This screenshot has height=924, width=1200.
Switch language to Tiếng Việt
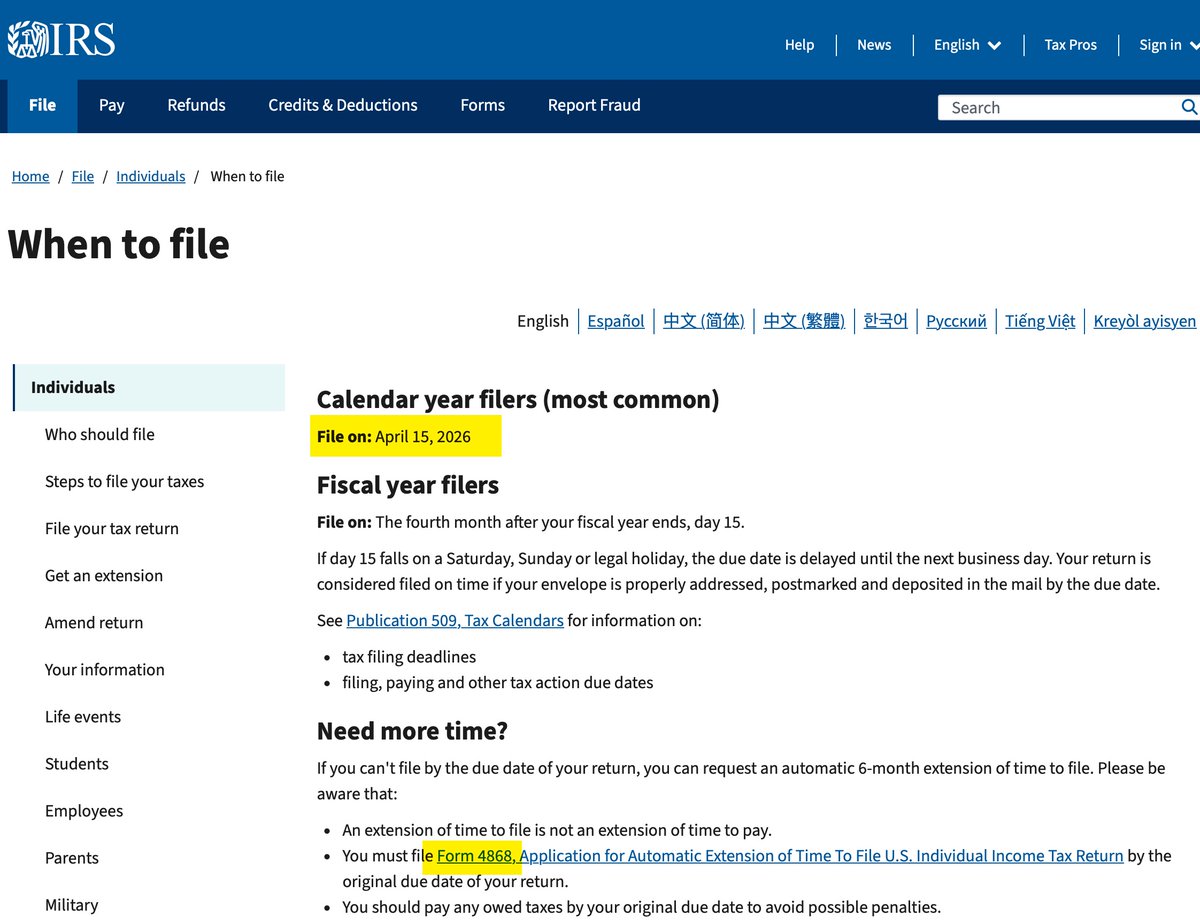1040,321
